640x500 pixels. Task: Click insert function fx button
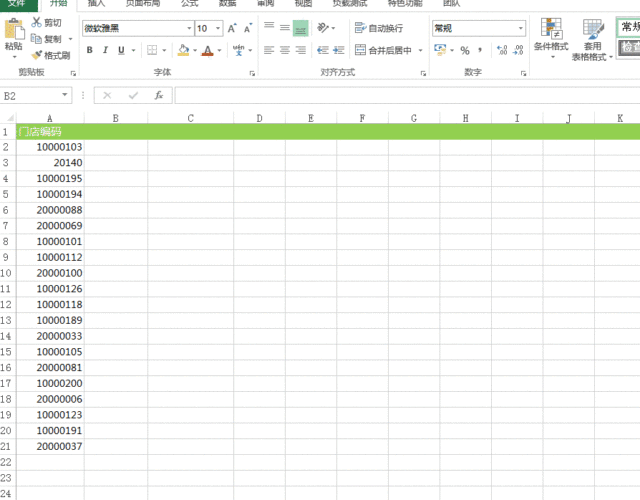pos(159,96)
